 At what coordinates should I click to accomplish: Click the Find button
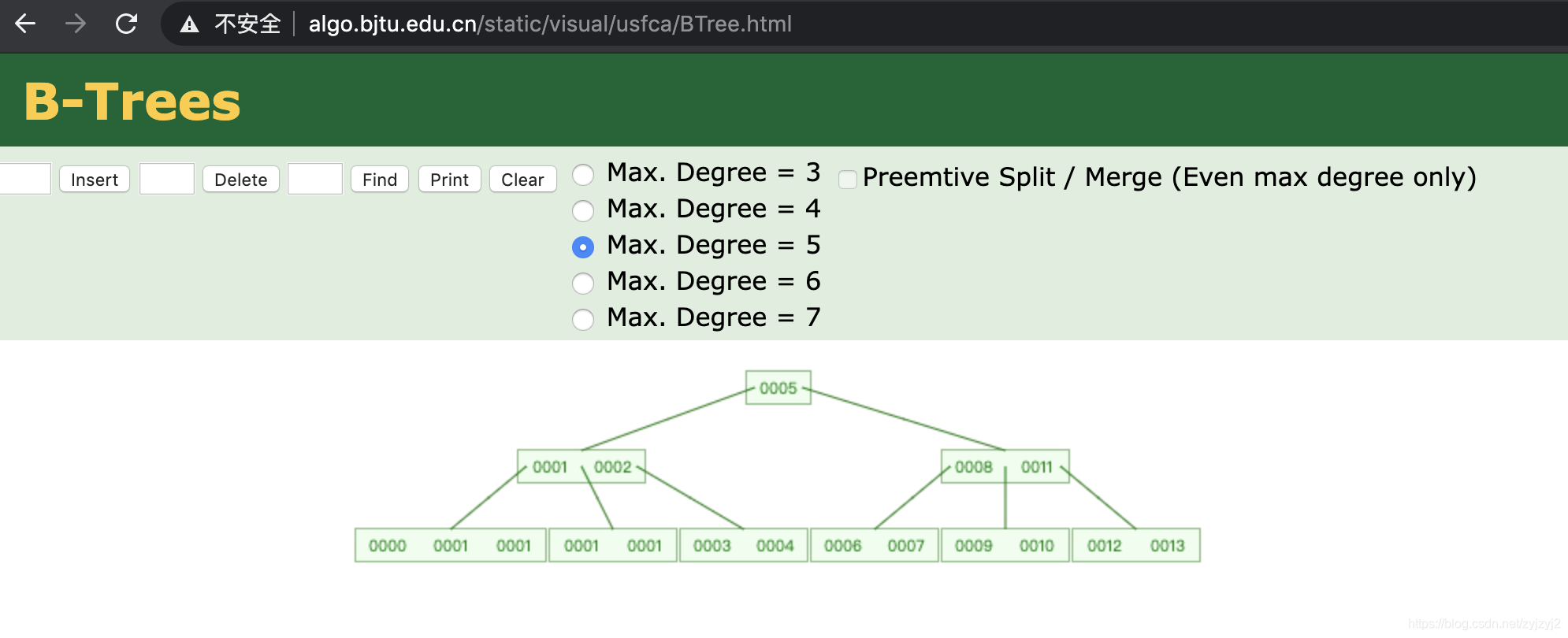(x=380, y=180)
